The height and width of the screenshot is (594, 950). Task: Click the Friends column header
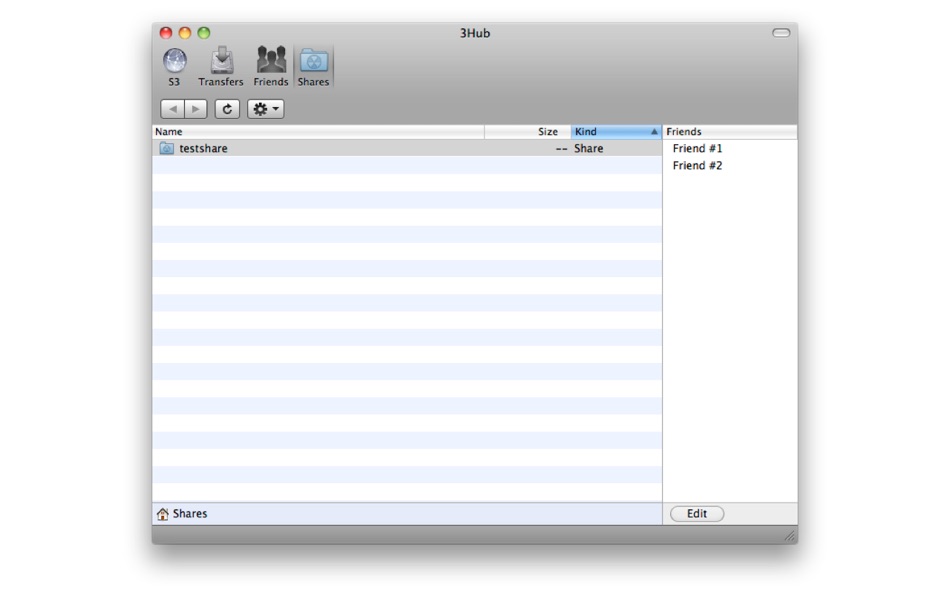[730, 132]
